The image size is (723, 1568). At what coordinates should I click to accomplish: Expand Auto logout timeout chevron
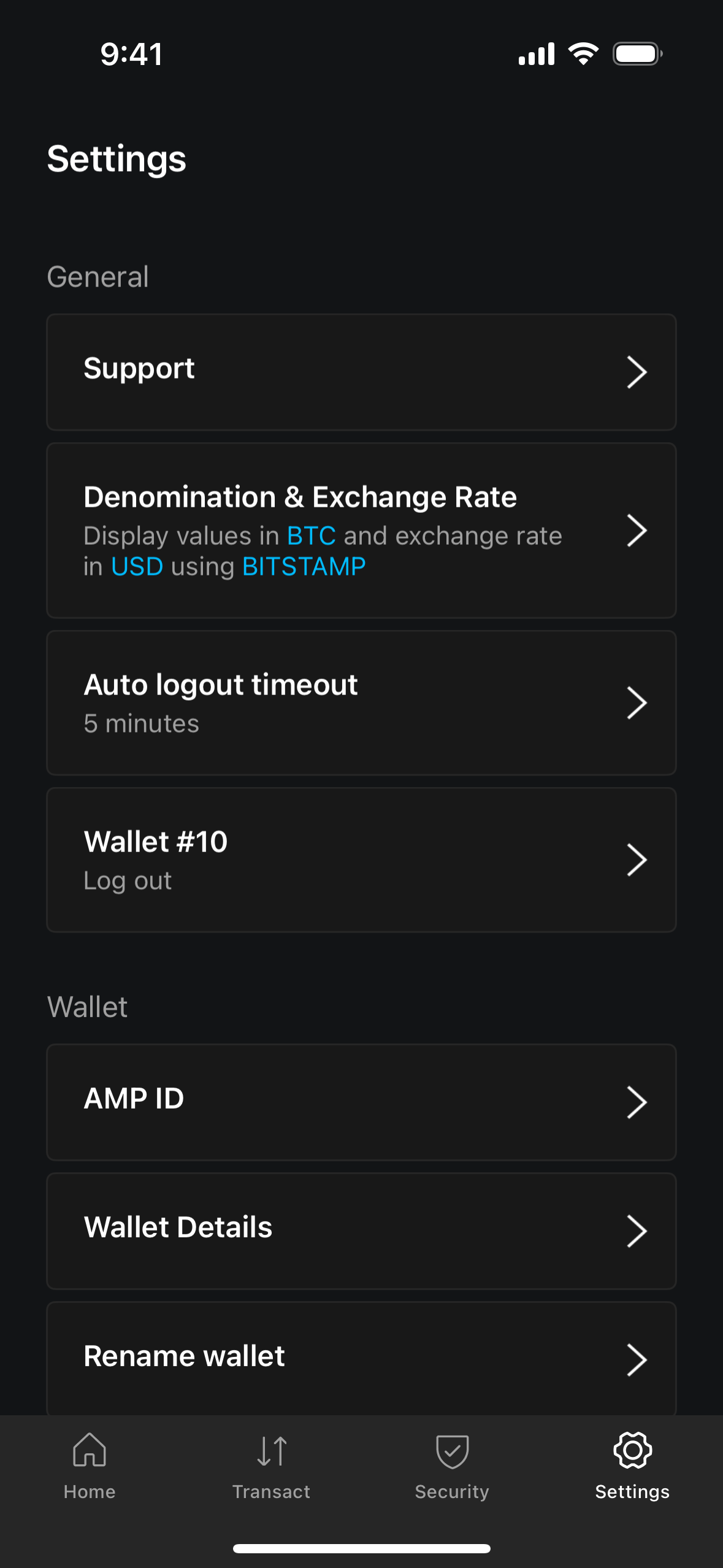(x=637, y=703)
